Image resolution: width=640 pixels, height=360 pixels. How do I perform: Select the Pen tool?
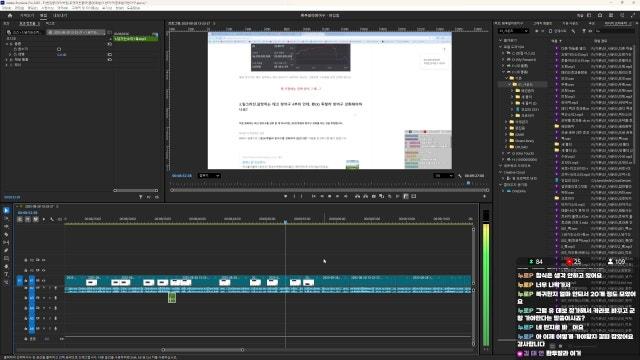[x=6, y=251]
